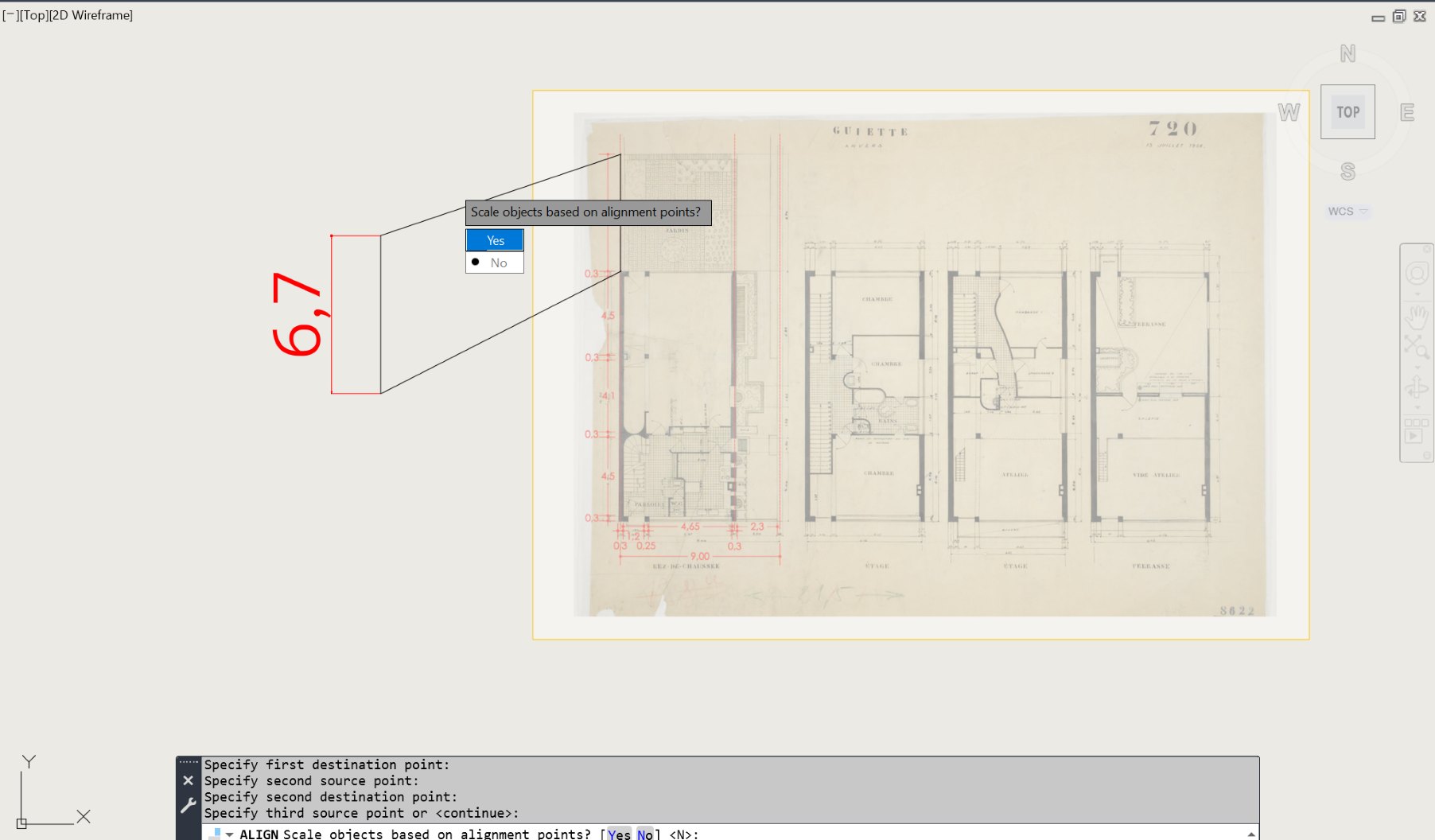
Task: Minimize the drawing viewport window
Action: 1378,17
